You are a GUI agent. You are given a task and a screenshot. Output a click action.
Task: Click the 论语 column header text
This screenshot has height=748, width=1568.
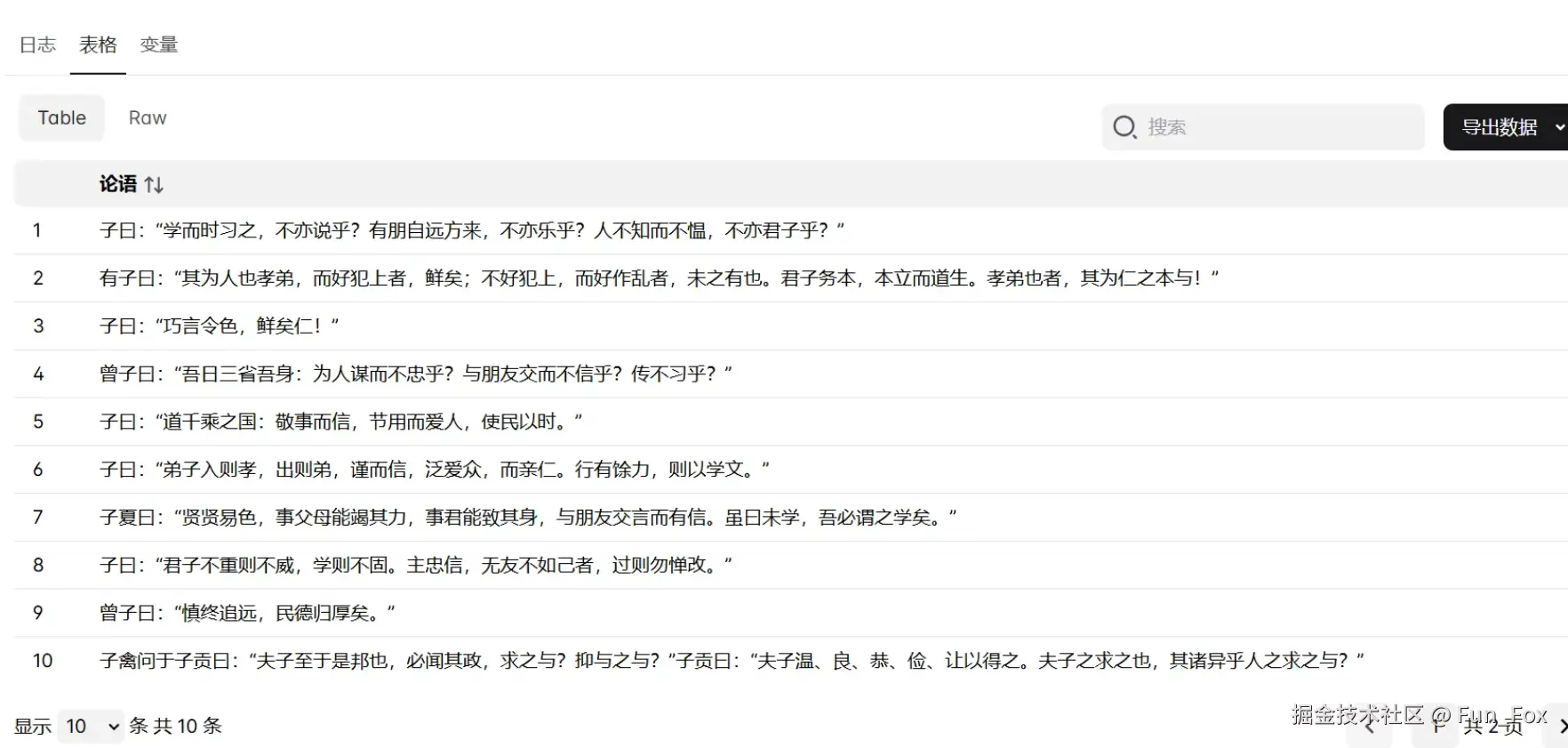[117, 184]
